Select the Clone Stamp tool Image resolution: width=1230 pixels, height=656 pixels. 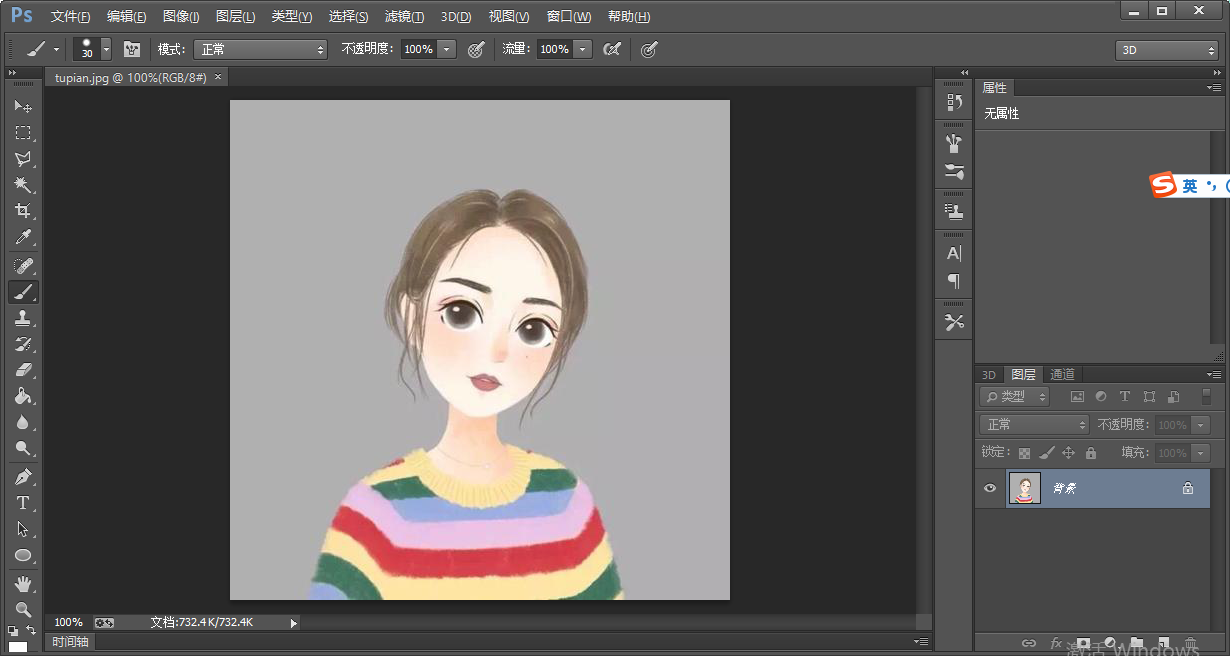coord(22,318)
